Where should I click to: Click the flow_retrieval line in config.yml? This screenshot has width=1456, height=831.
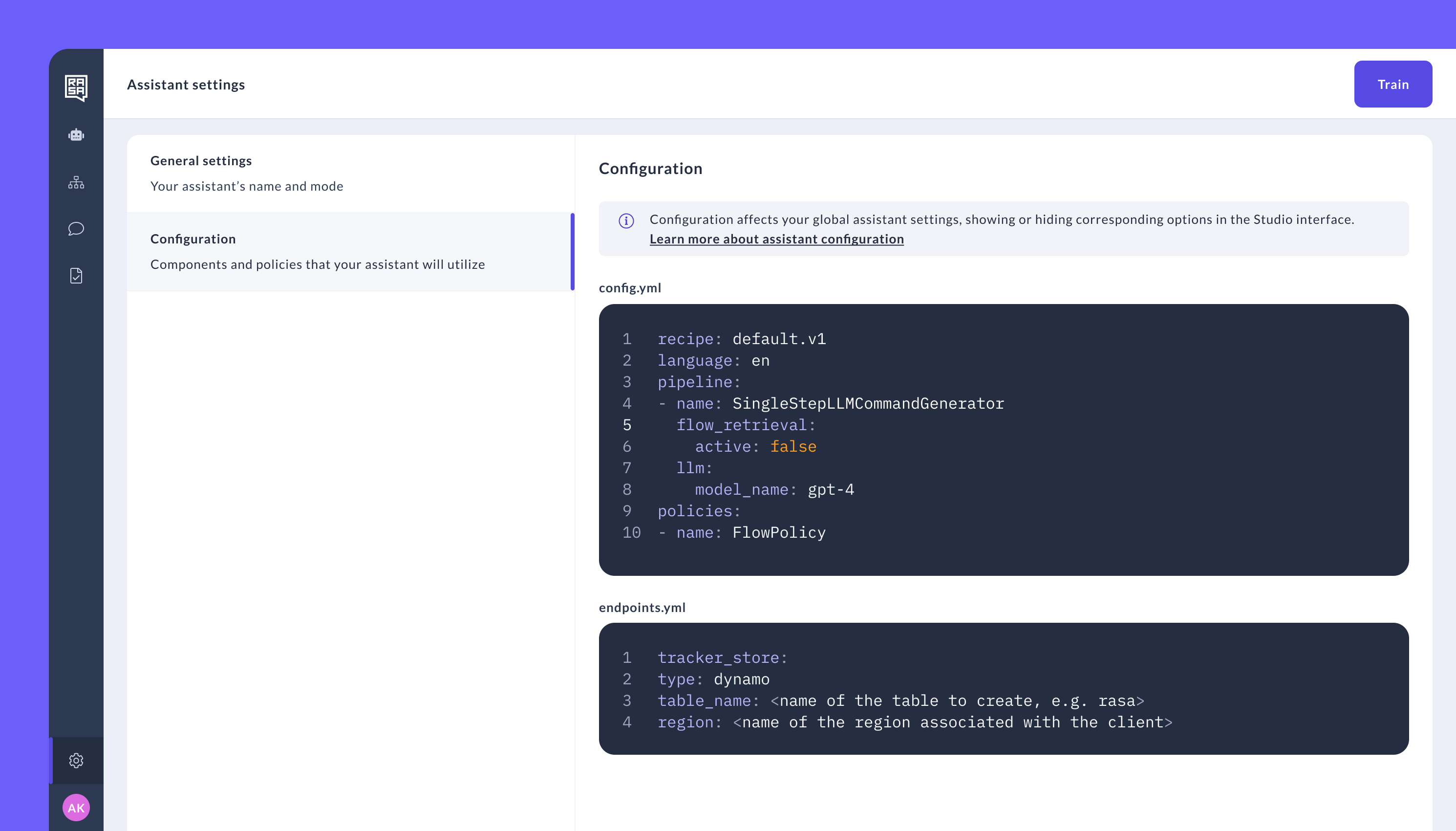pyautogui.click(x=746, y=425)
